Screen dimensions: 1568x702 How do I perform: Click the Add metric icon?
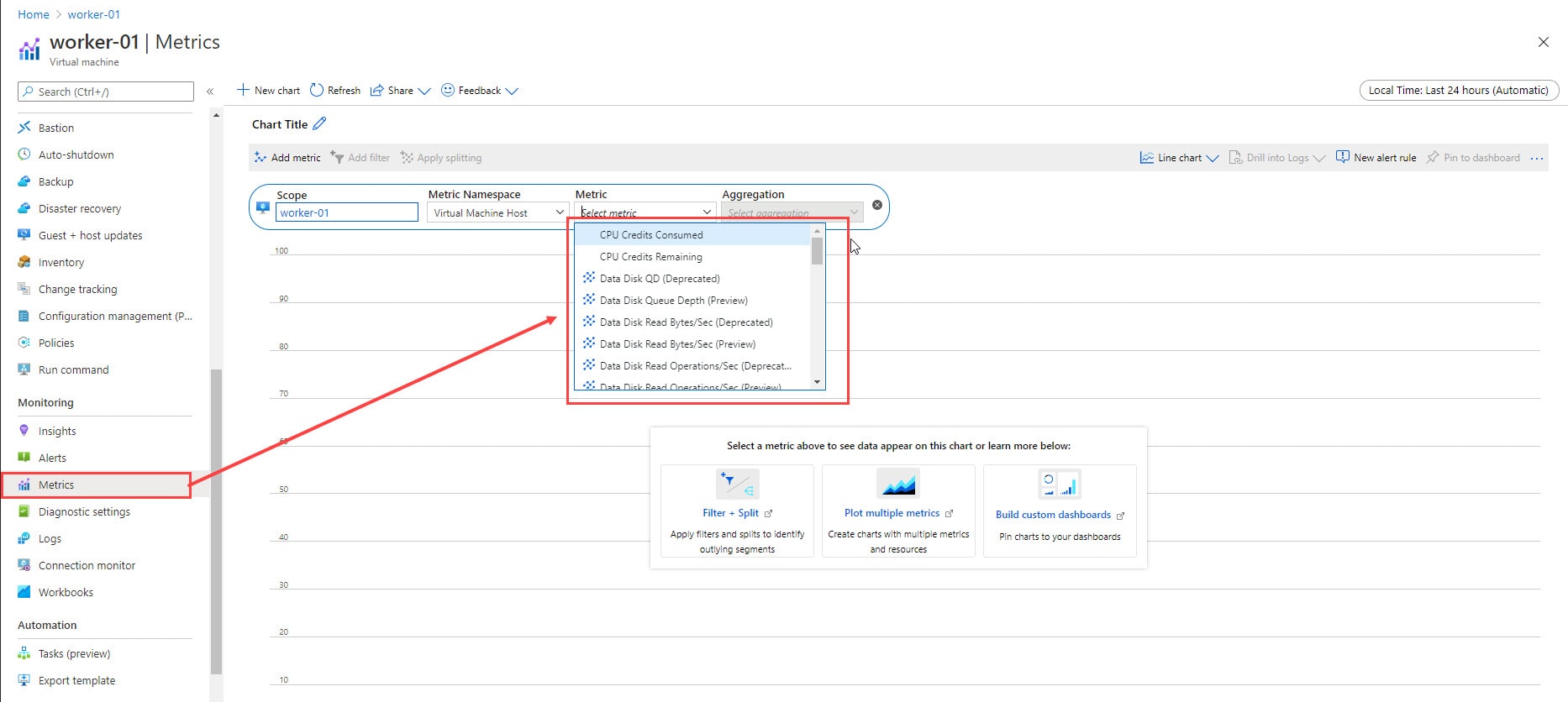(x=260, y=157)
